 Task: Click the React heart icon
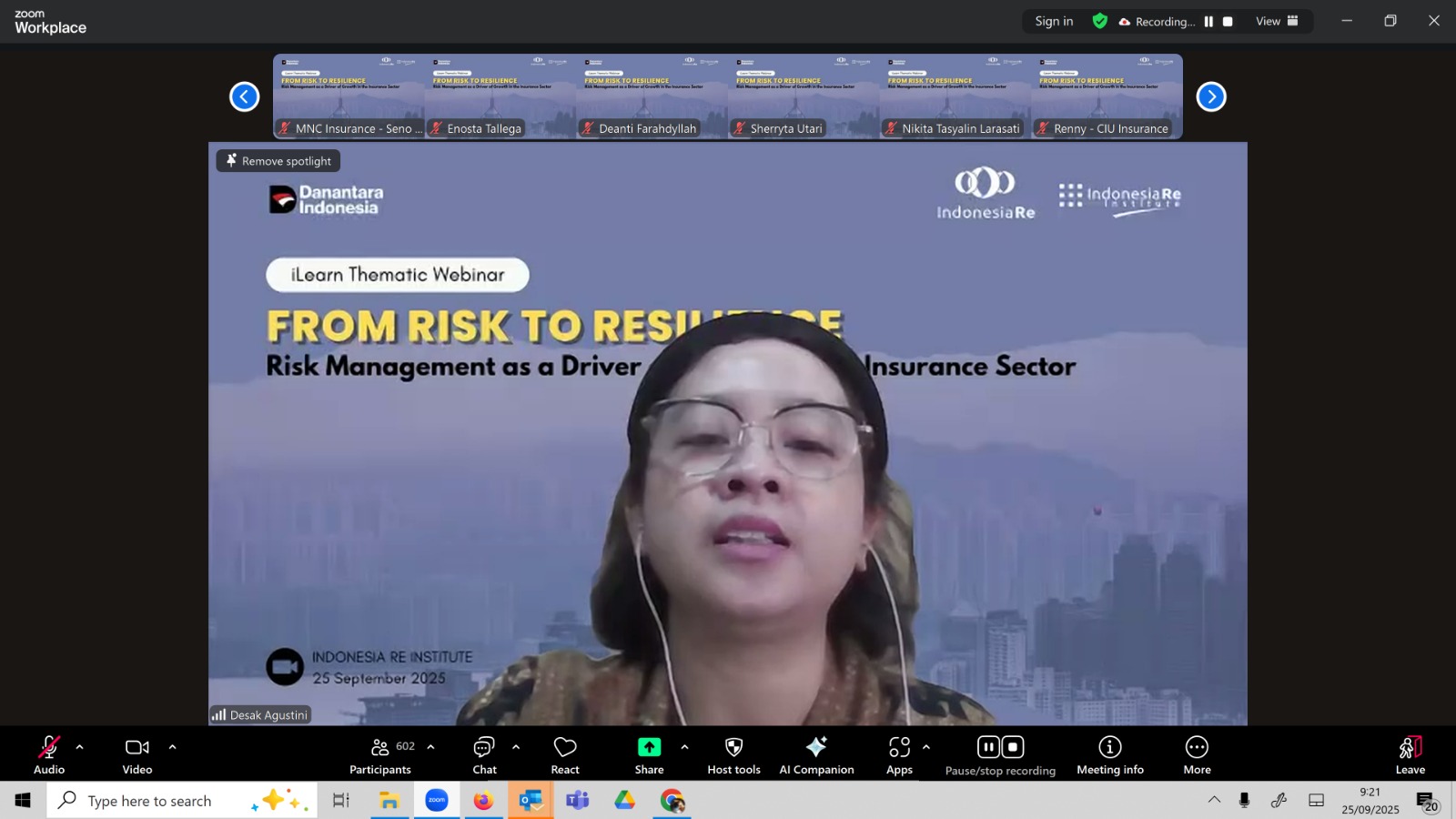tap(565, 755)
